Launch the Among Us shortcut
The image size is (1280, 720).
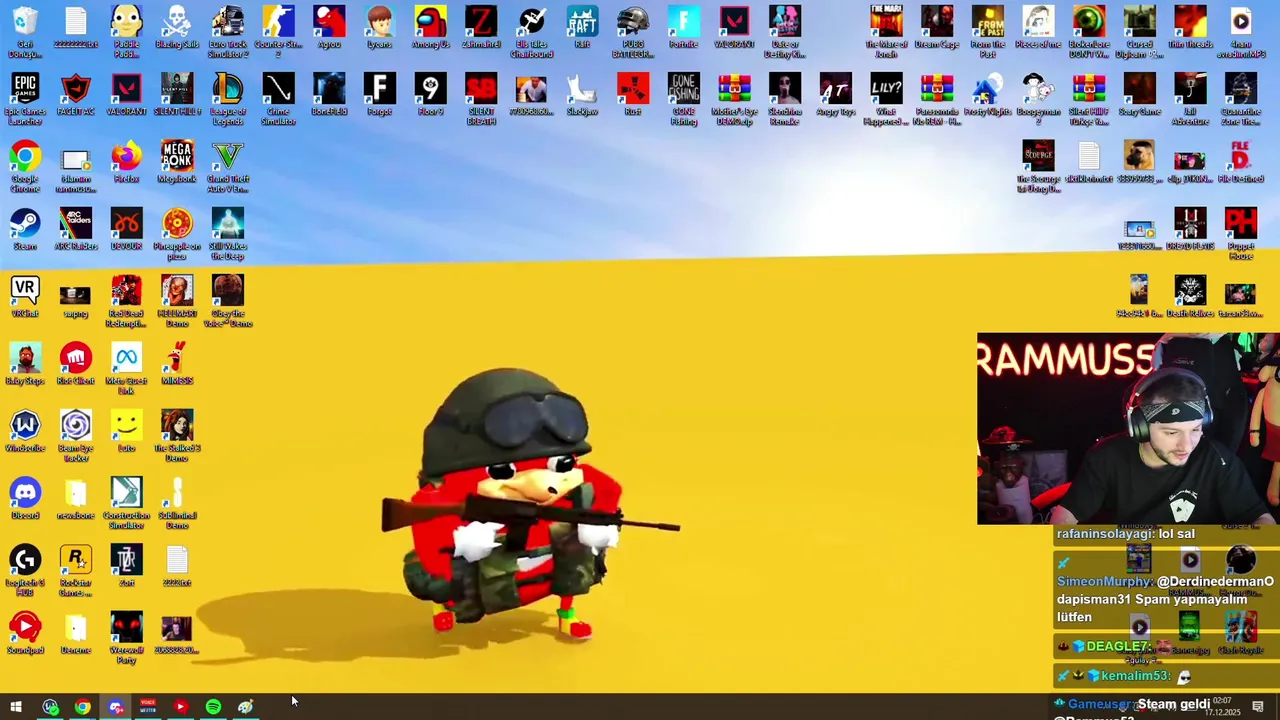tap(430, 27)
